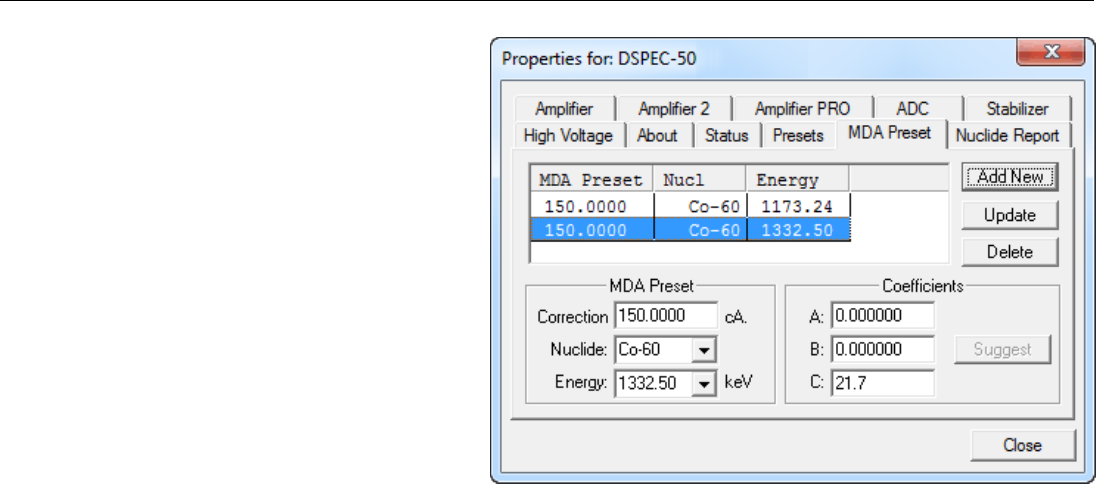The image size is (1096, 484).
Task: Open the High Voltage tab
Action: click(x=568, y=135)
